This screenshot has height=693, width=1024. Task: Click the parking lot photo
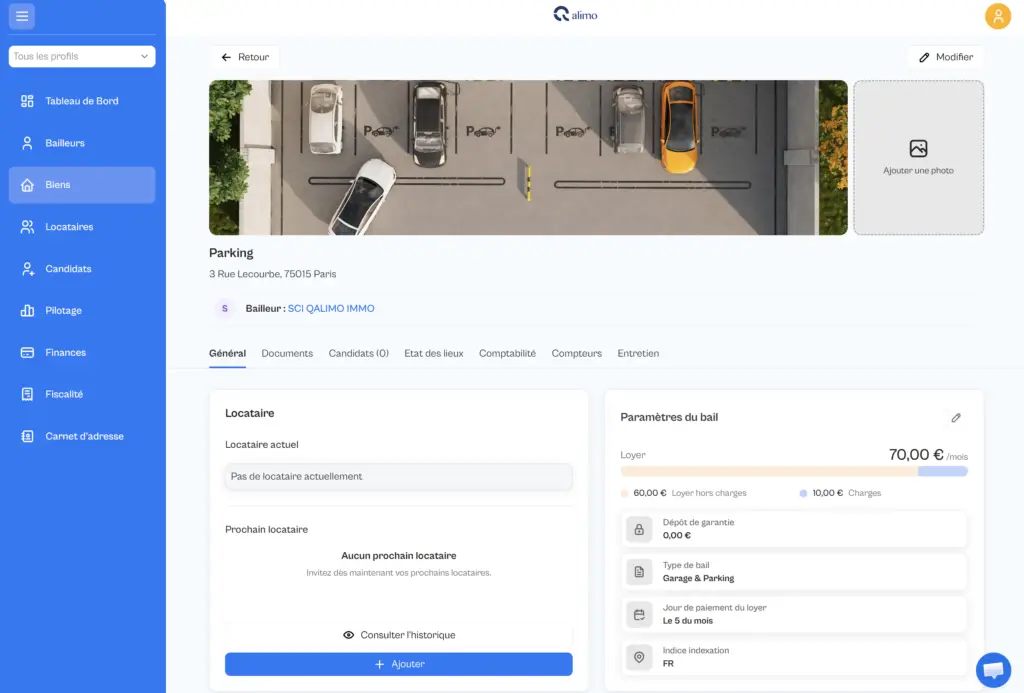pos(528,157)
